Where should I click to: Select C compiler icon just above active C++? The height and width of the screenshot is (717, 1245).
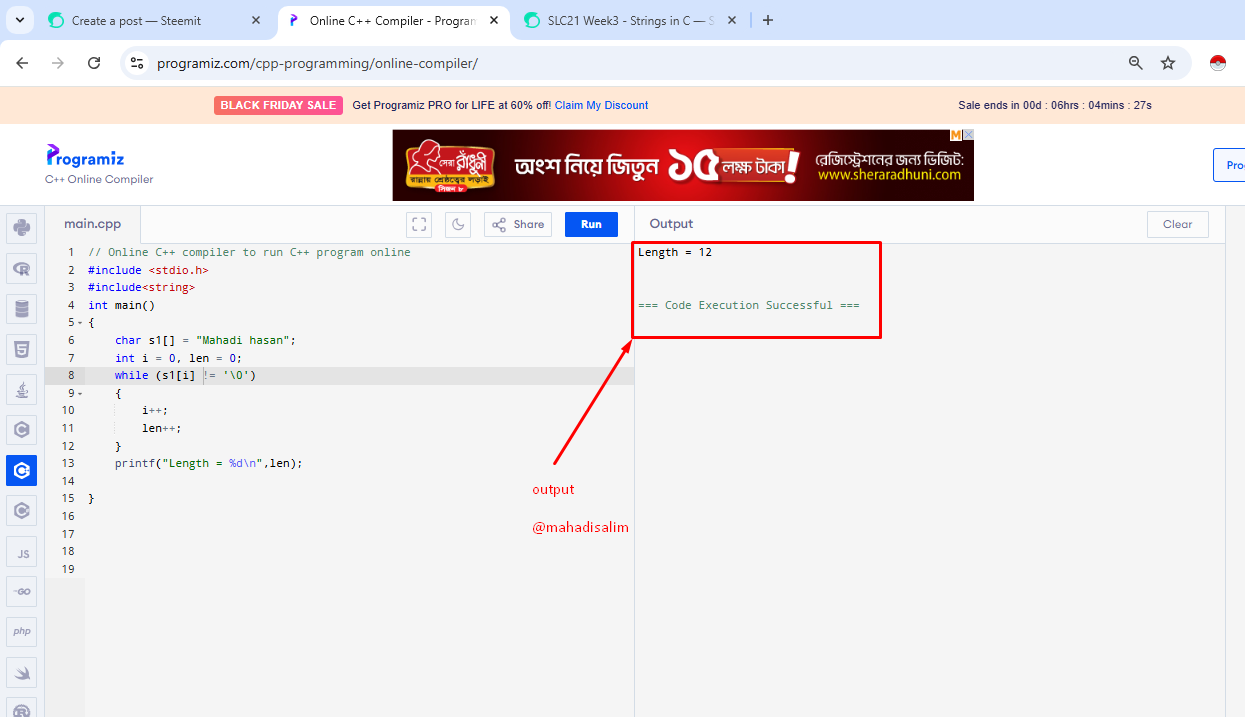(x=21, y=430)
